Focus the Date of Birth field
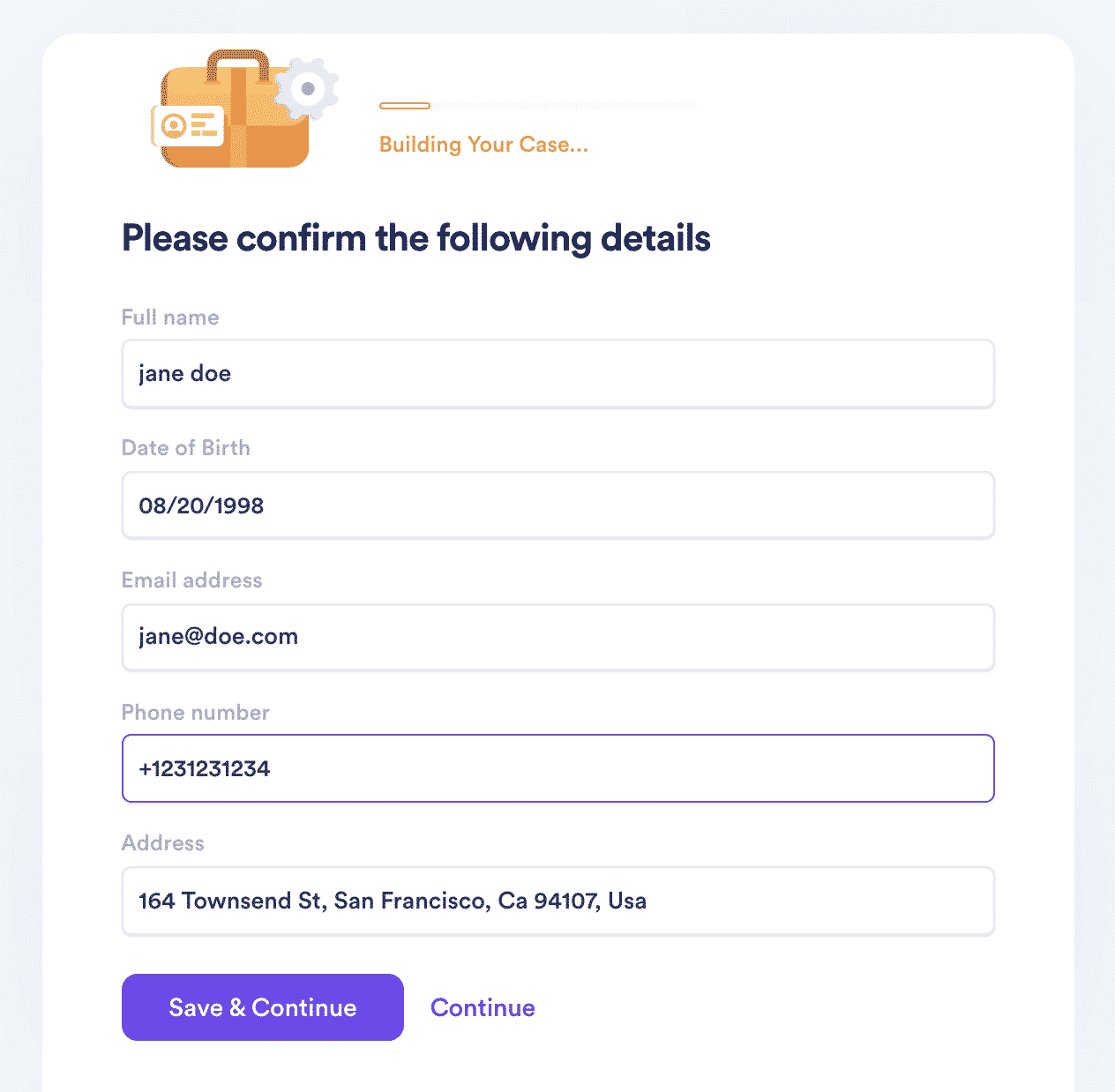1115x1092 pixels. (558, 505)
